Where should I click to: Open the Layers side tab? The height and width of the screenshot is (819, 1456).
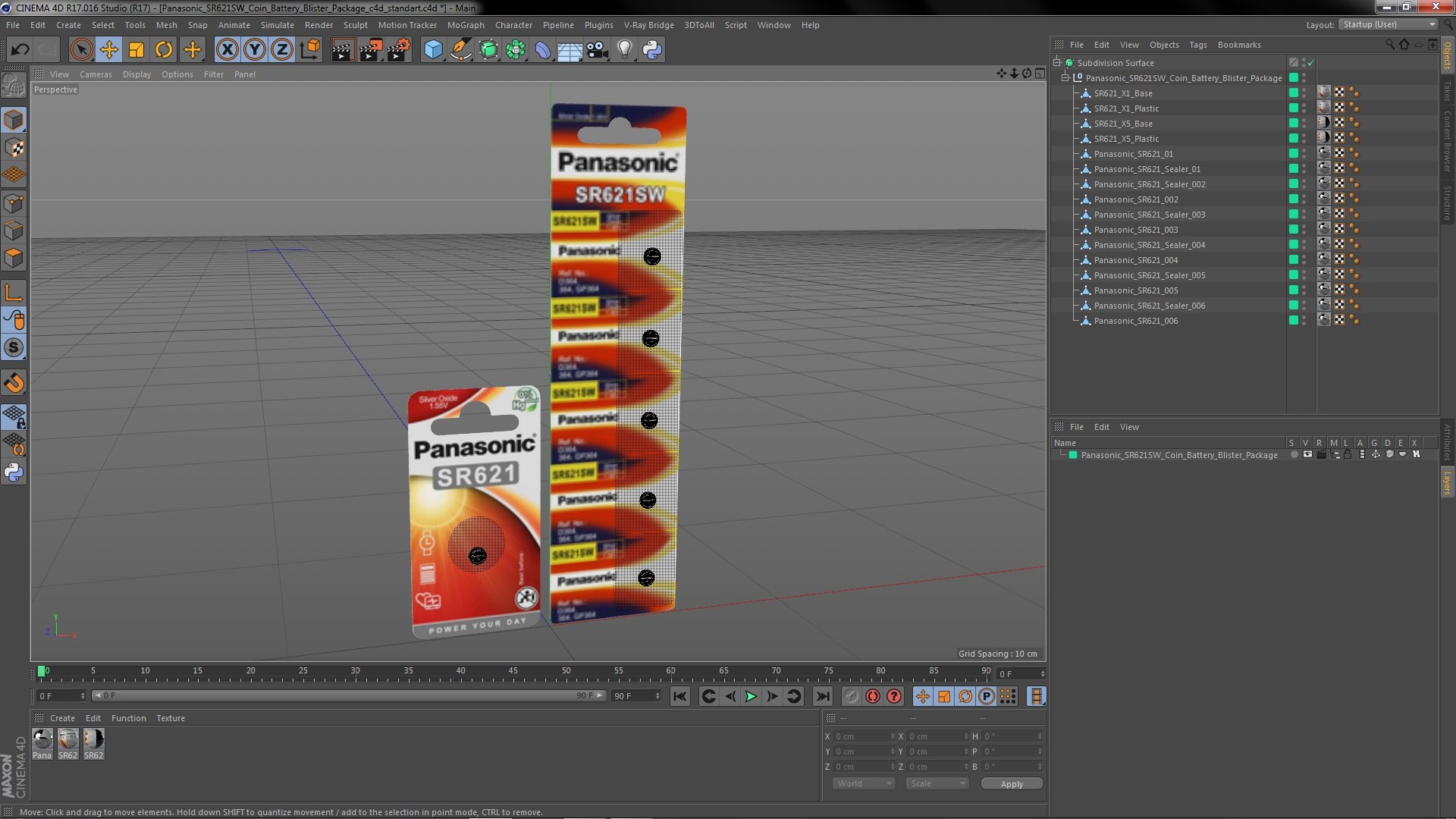click(x=1447, y=482)
